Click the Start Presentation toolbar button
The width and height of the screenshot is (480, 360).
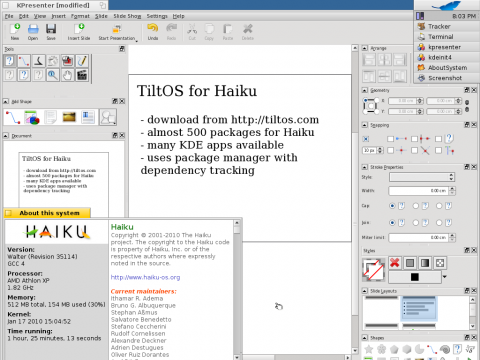[117, 32]
